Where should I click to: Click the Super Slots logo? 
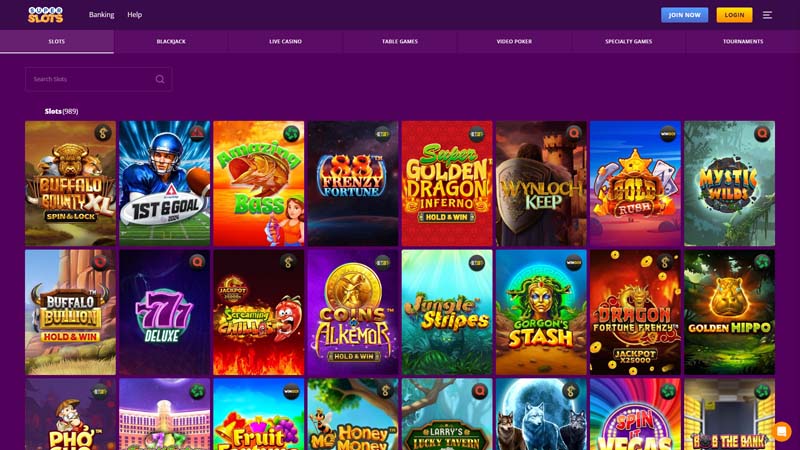coord(45,15)
